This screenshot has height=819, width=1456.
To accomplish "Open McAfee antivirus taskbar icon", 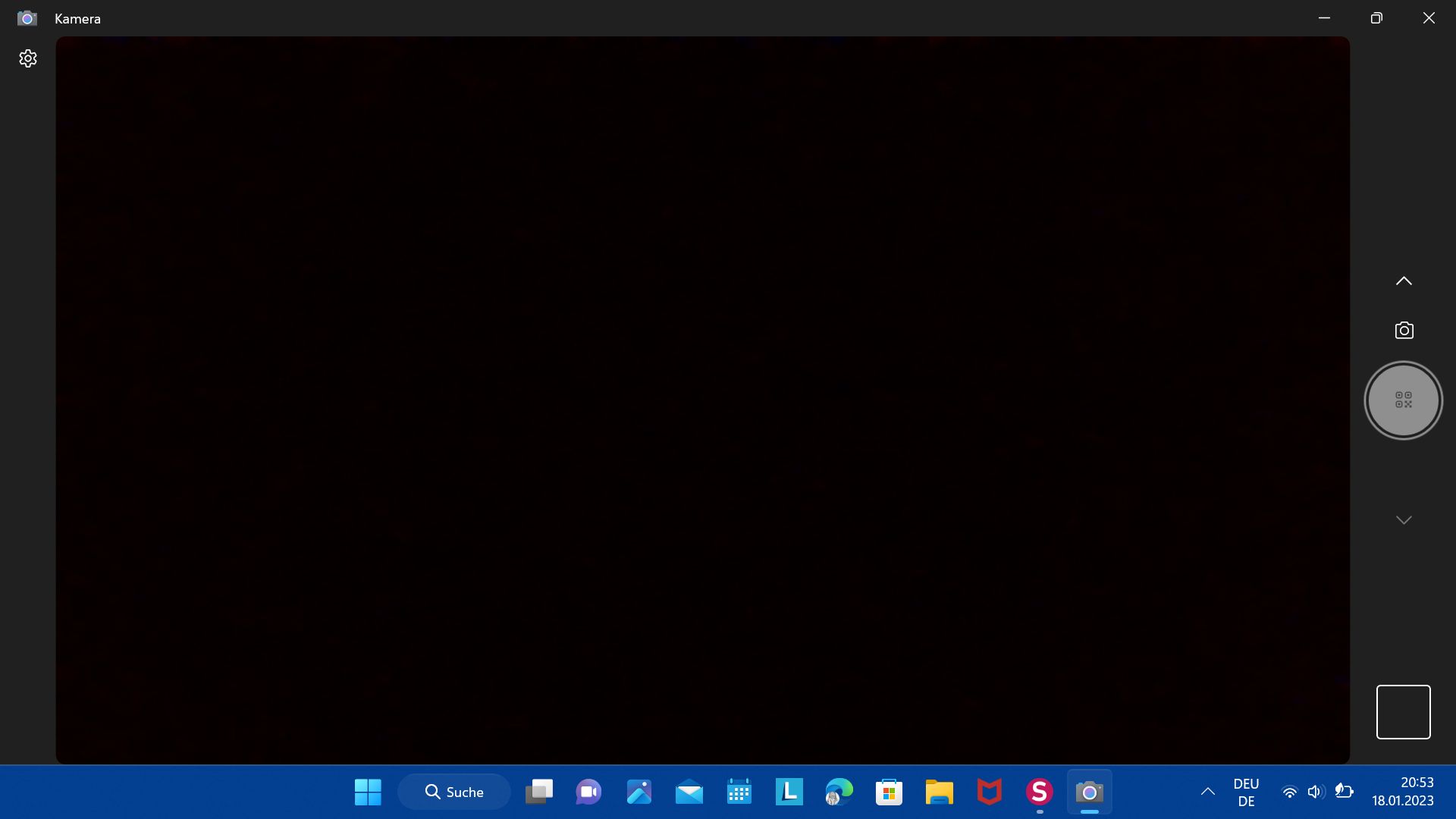I will tap(989, 792).
